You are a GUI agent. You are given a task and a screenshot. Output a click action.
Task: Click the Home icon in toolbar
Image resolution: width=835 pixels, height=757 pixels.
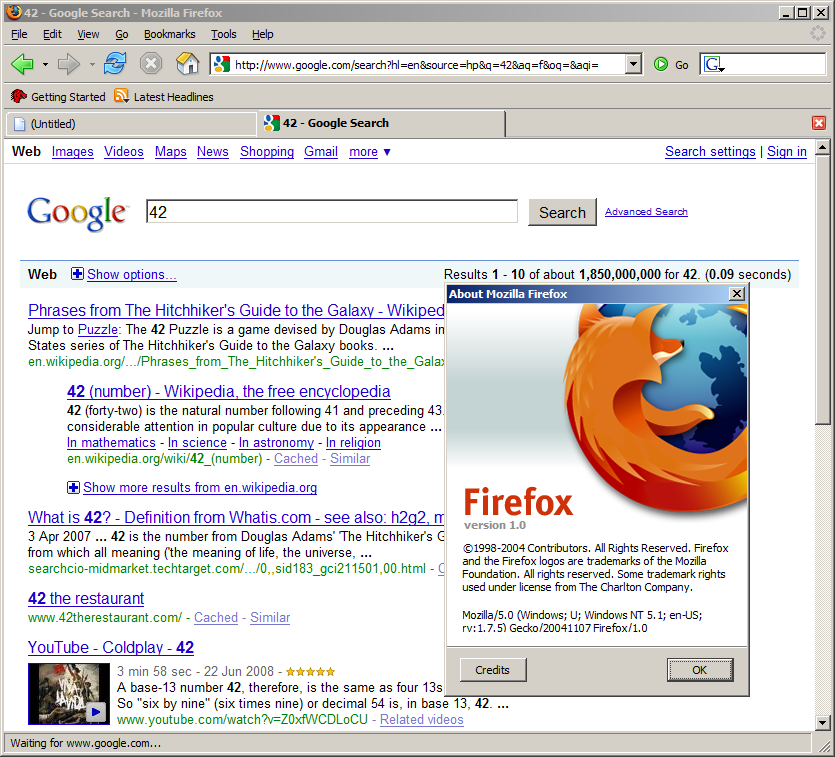[x=187, y=64]
